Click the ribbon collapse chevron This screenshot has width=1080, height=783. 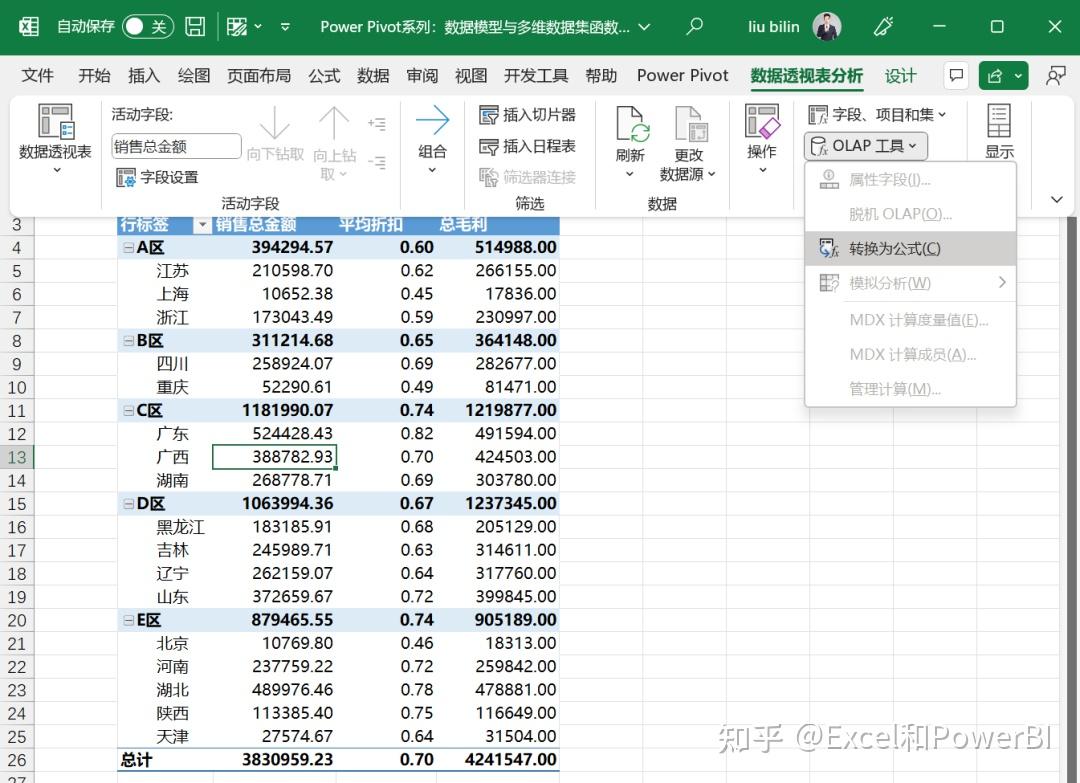point(1056,199)
